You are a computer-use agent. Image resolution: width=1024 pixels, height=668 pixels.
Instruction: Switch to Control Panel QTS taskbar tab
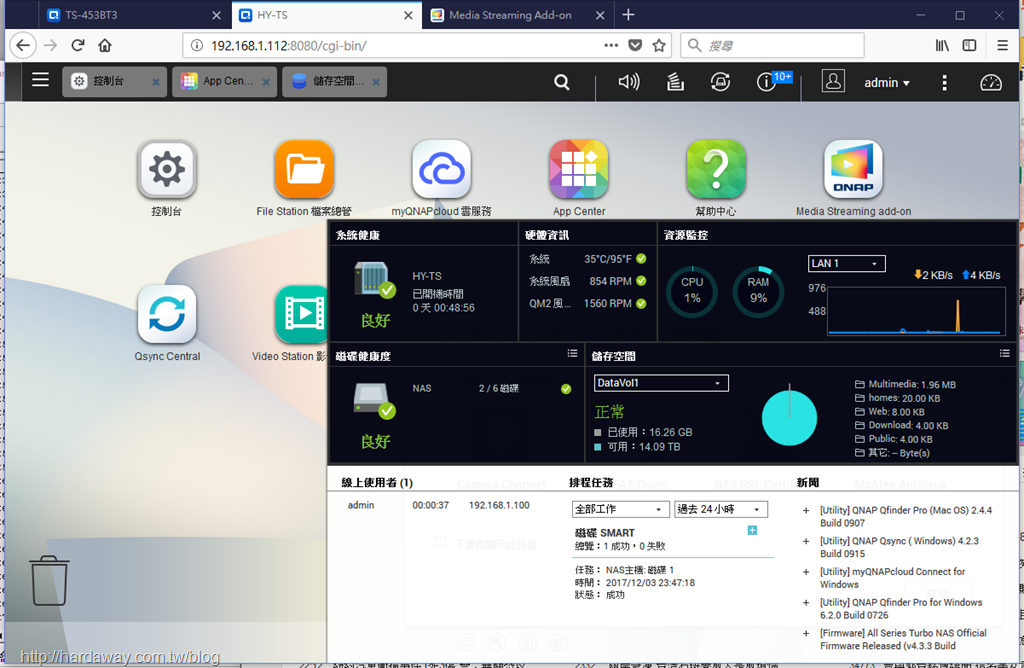coord(114,82)
